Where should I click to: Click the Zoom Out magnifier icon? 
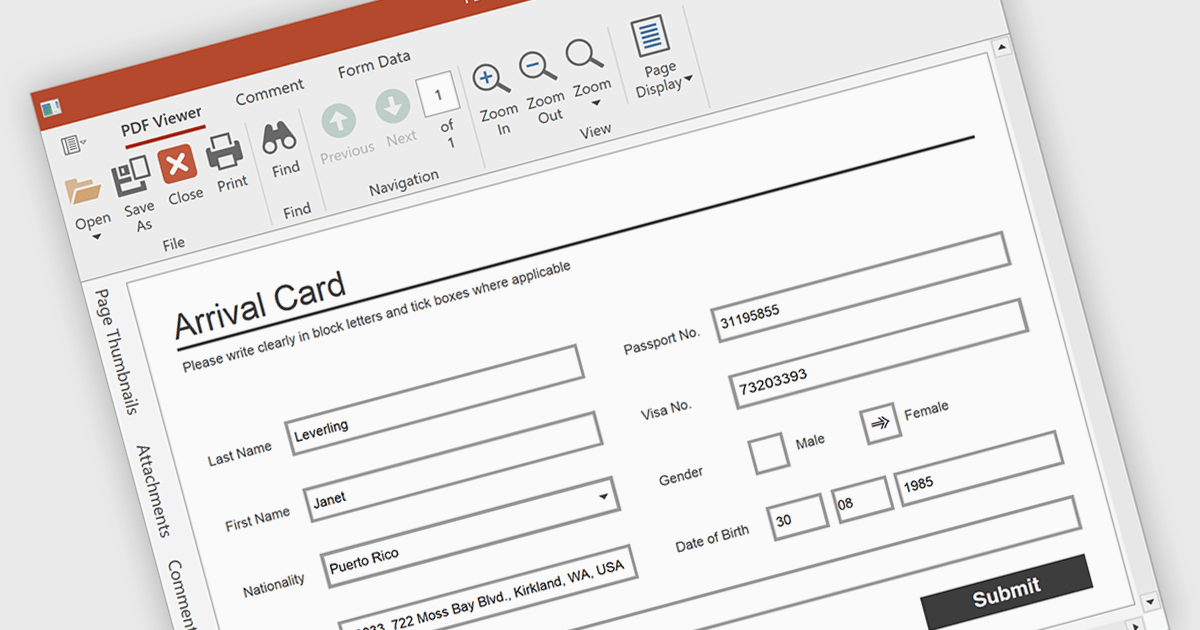point(538,67)
